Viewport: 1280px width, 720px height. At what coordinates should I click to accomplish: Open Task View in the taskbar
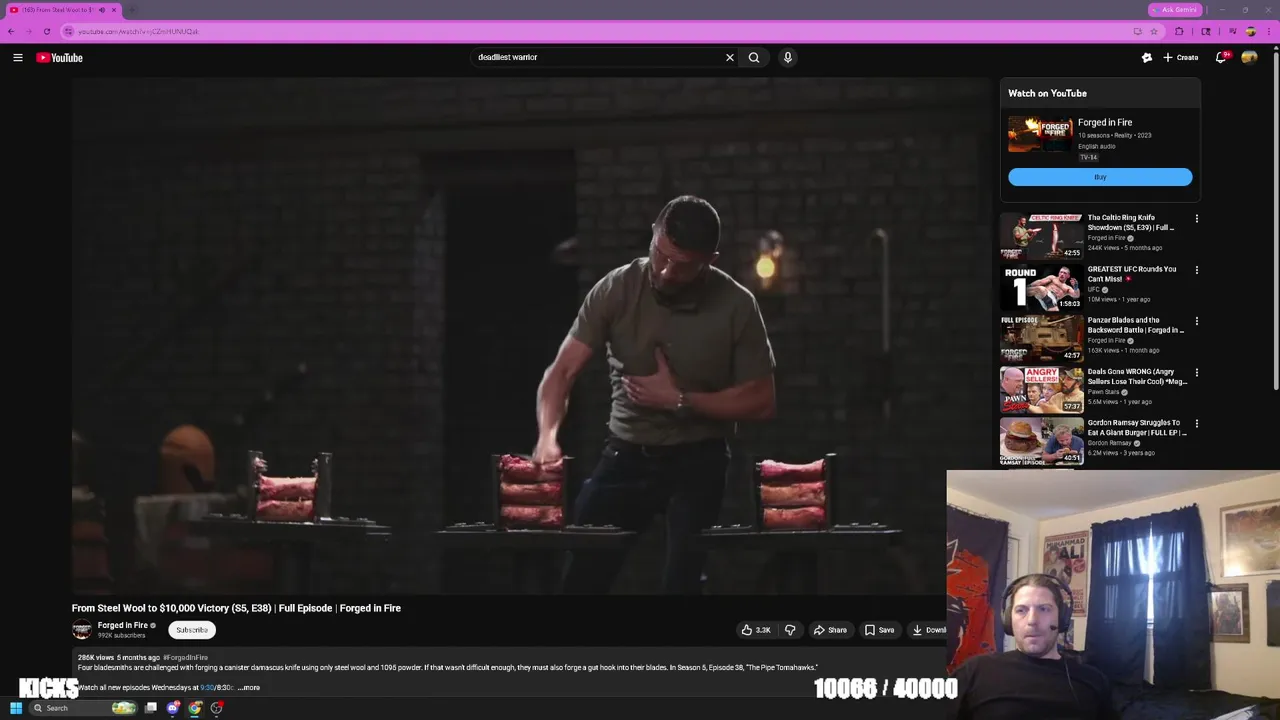pyautogui.click(x=151, y=708)
